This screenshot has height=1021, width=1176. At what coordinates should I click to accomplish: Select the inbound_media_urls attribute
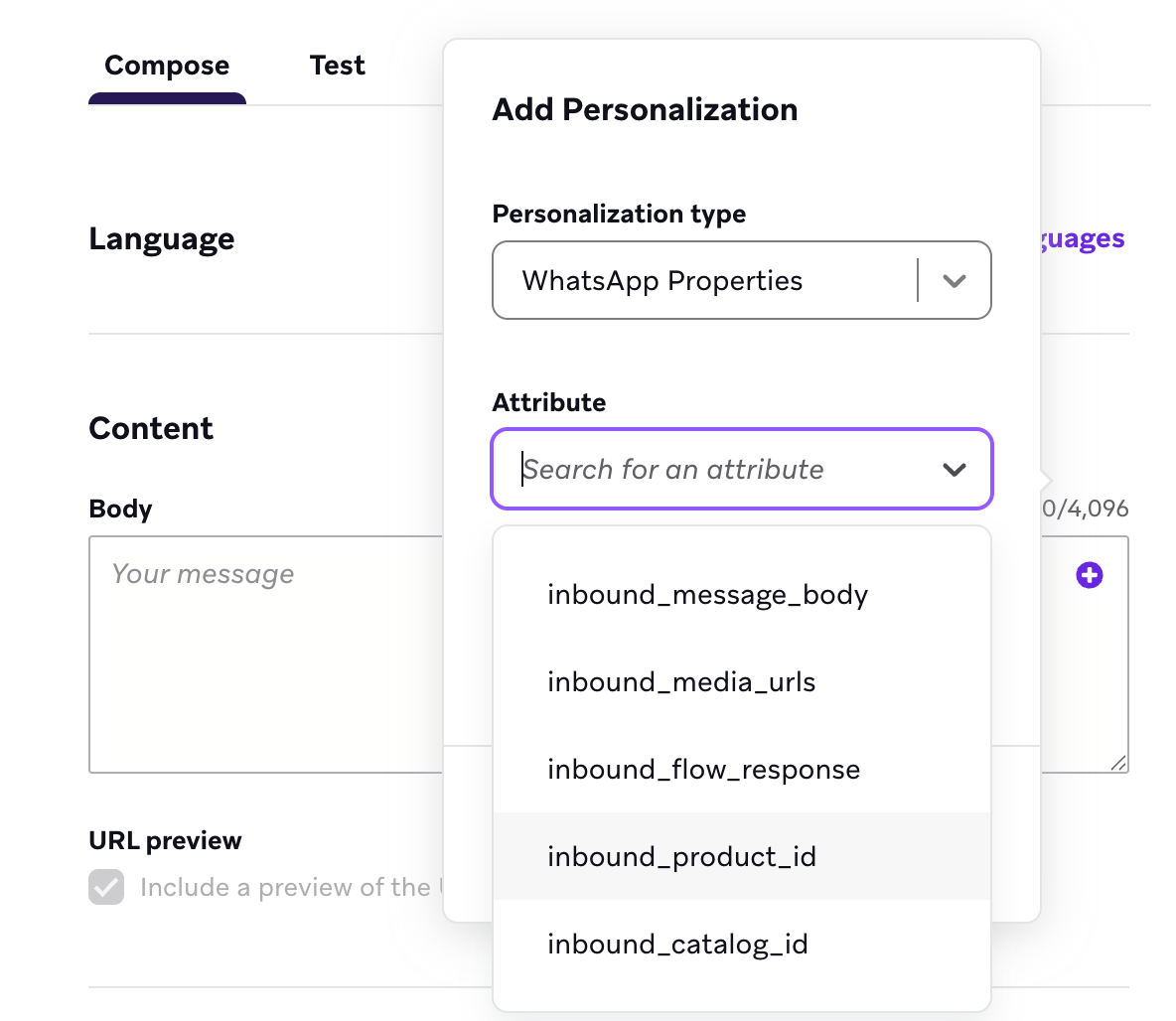pyautogui.click(x=681, y=681)
